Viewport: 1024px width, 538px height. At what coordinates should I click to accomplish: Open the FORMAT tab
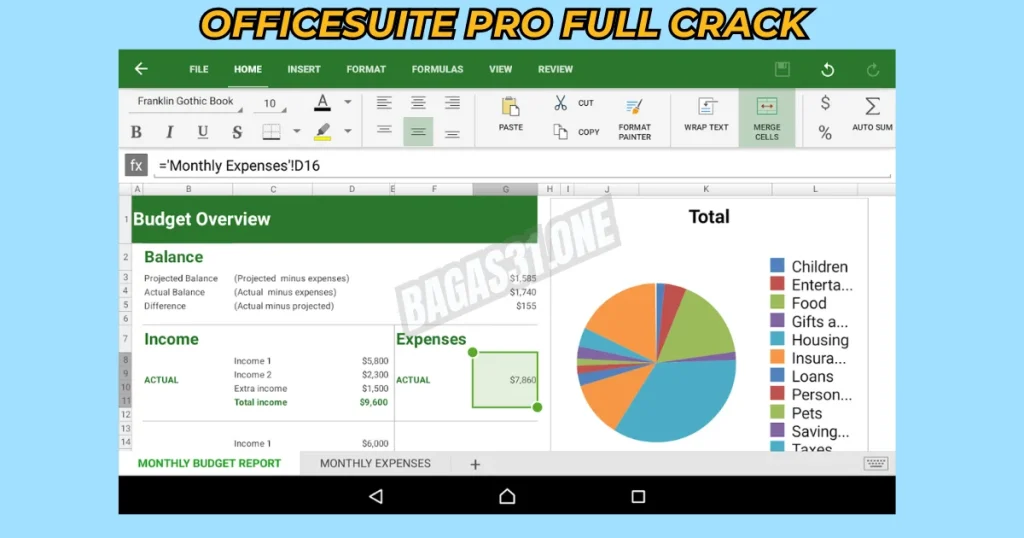366,69
